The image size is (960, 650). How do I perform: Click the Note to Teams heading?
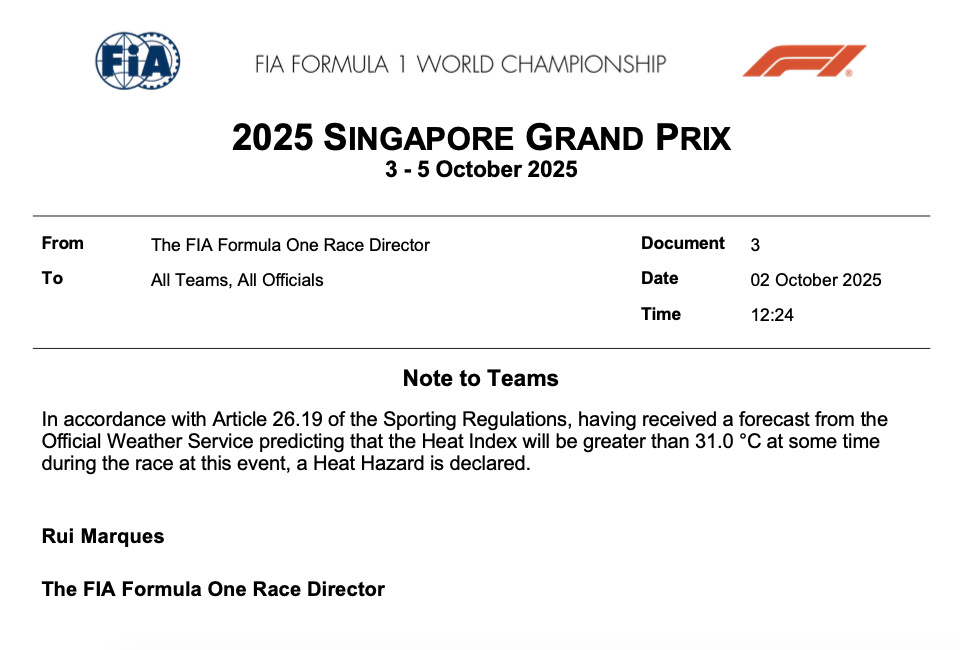point(481,378)
